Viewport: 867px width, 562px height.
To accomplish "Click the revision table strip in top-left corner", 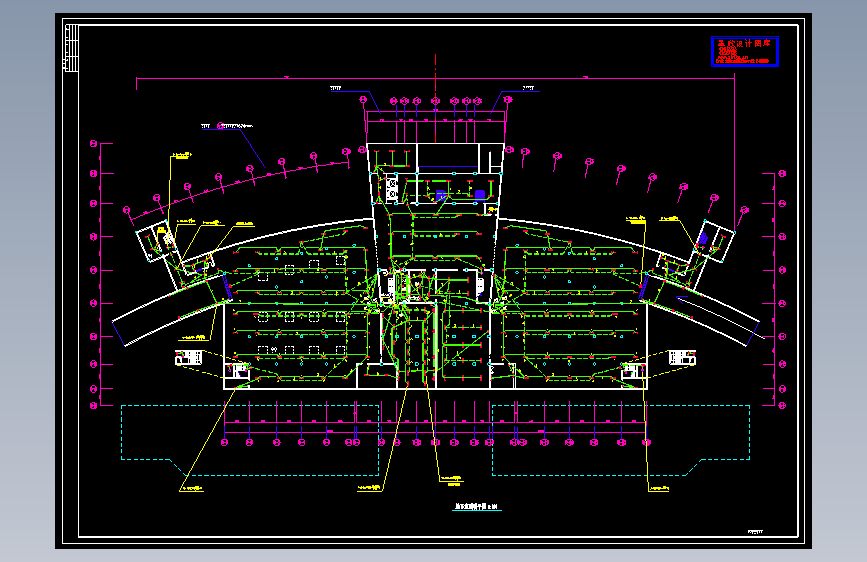I will (x=70, y=48).
